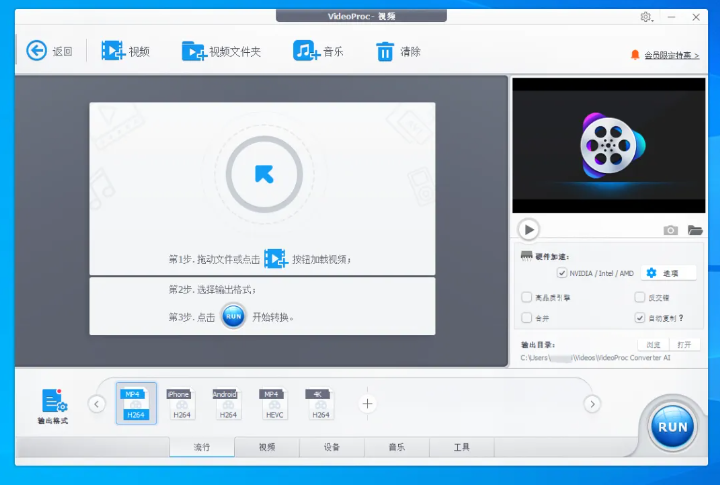Add a new format with plus button
This screenshot has height=486, width=720.
(x=367, y=403)
